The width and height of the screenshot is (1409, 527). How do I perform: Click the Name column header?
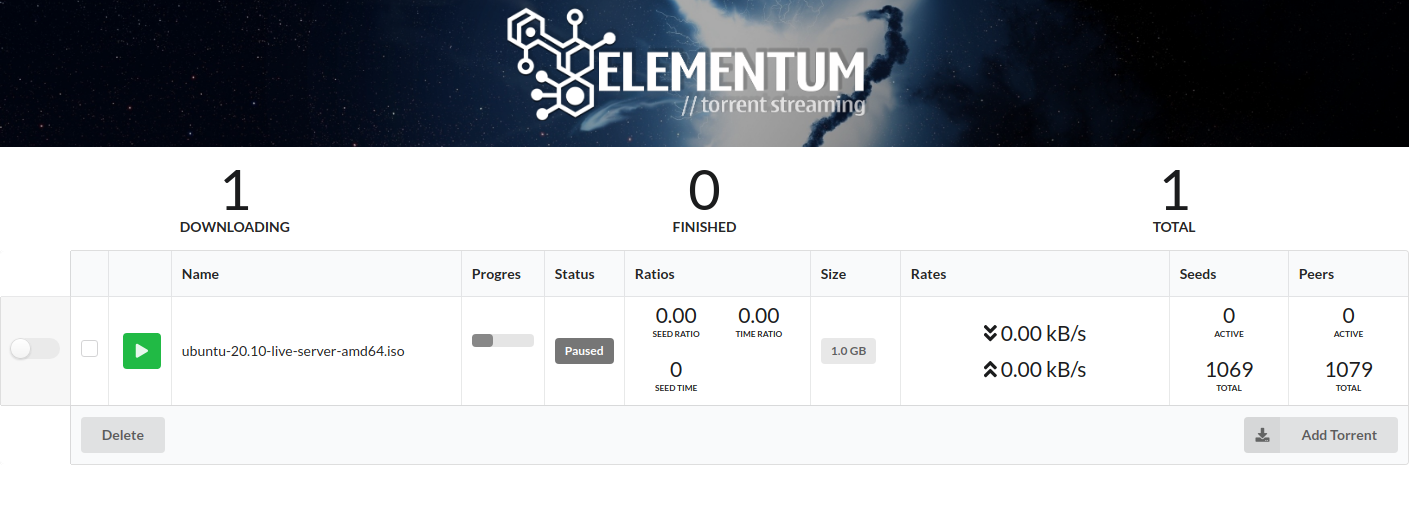(x=200, y=274)
